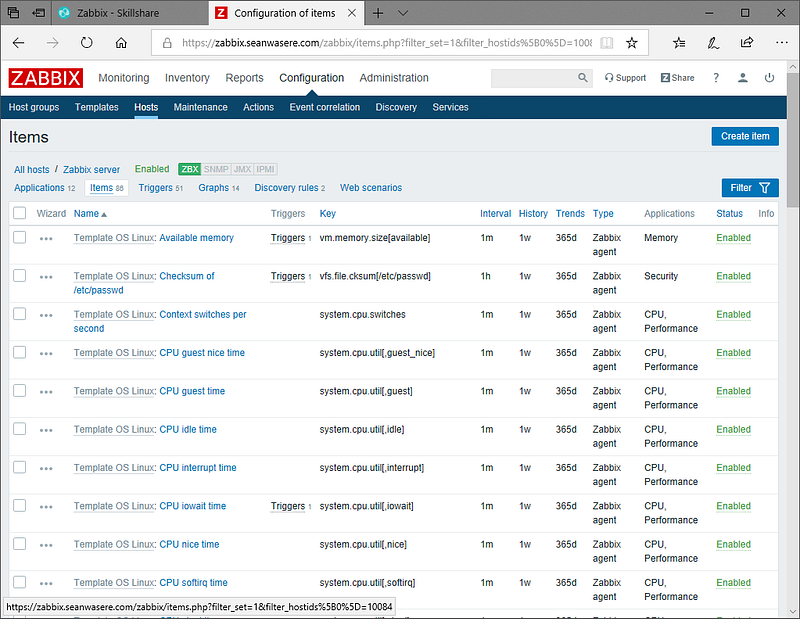The width and height of the screenshot is (800, 619).
Task: Check the CPU guest nice time checkbox
Action: tap(19, 352)
